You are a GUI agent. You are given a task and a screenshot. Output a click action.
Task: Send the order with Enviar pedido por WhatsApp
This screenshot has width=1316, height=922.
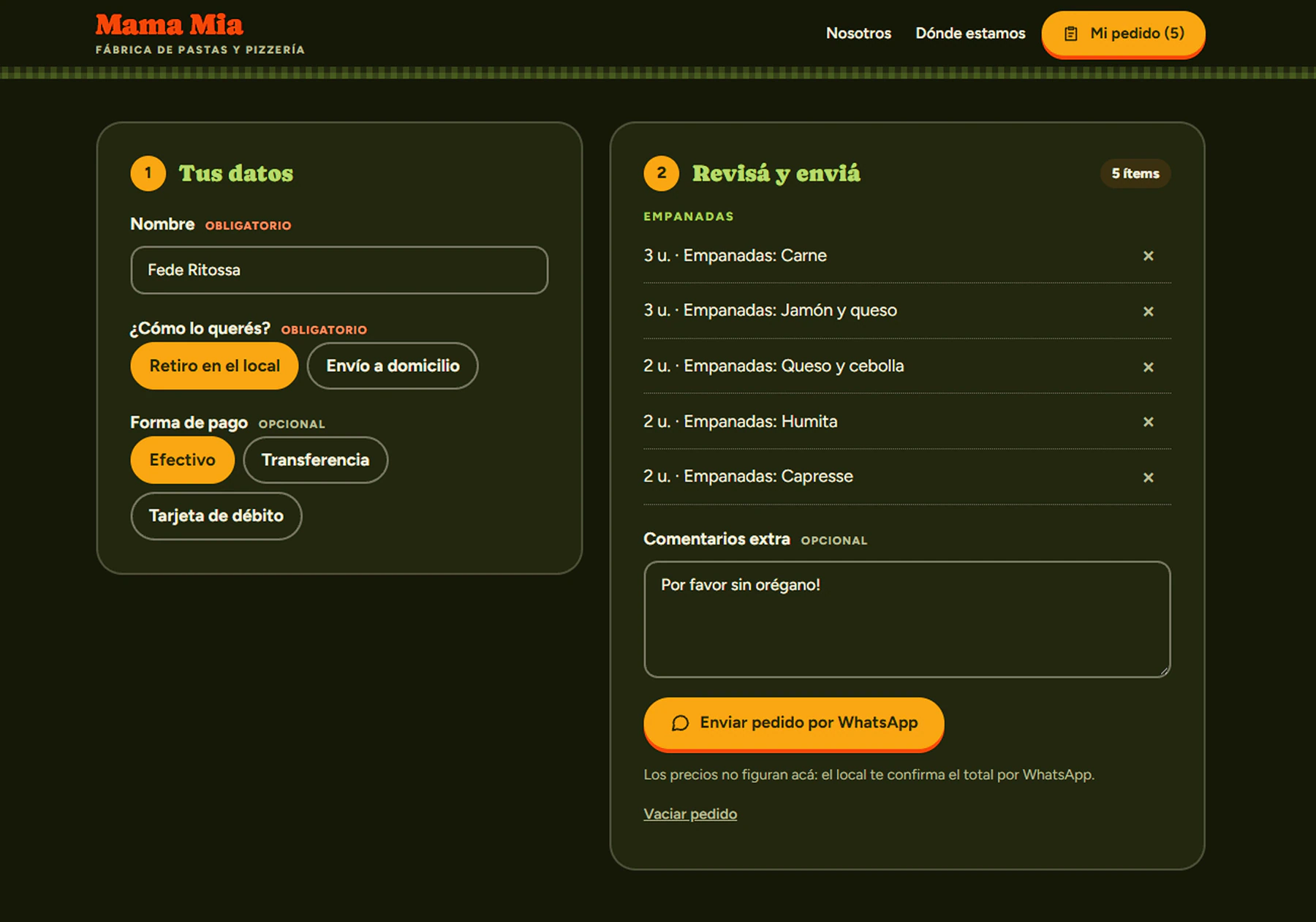(x=793, y=723)
